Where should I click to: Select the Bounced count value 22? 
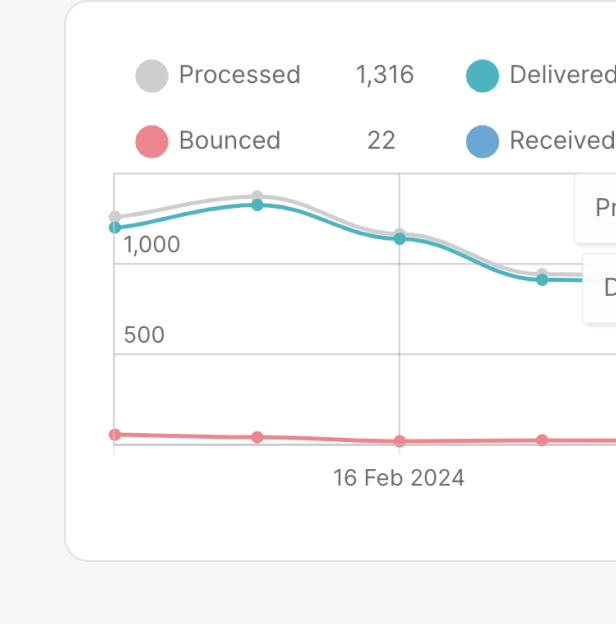pyautogui.click(x=381, y=141)
